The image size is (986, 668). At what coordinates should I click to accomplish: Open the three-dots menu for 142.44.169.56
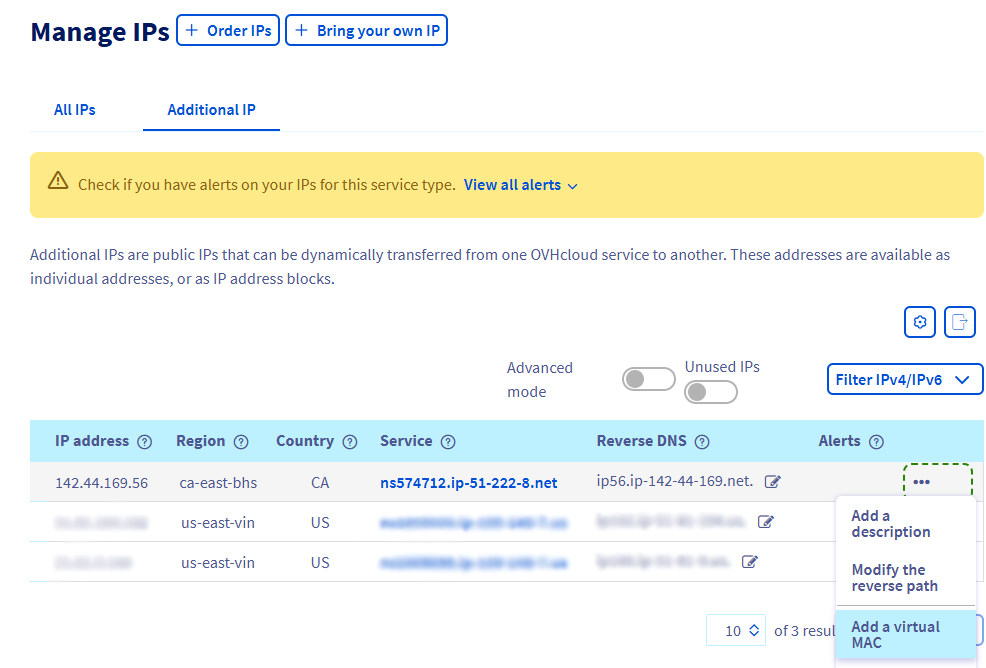point(922,482)
